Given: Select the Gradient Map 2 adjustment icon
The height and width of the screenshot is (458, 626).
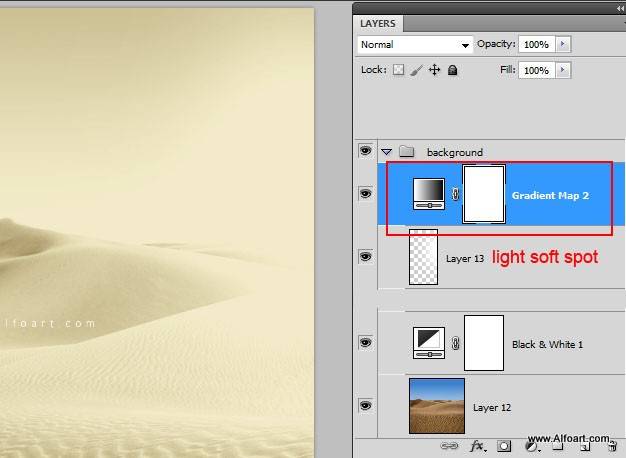Looking at the screenshot, I should coord(429,194).
